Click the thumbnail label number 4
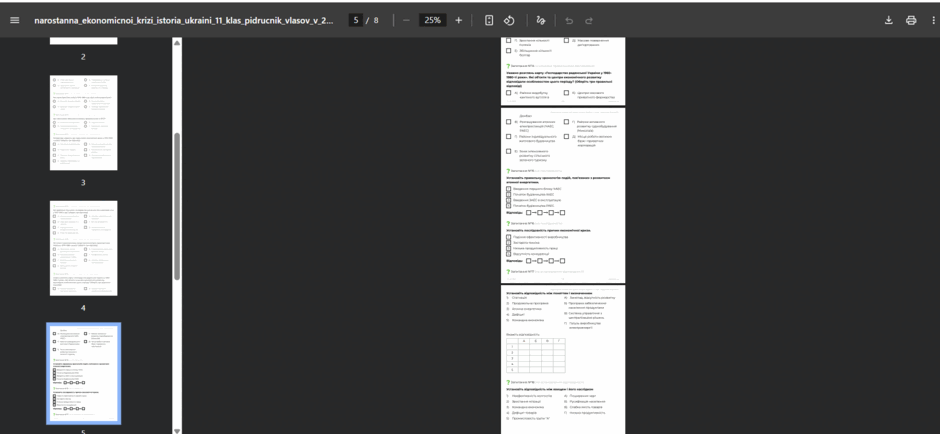The image size is (940, 434). point(83,308)
